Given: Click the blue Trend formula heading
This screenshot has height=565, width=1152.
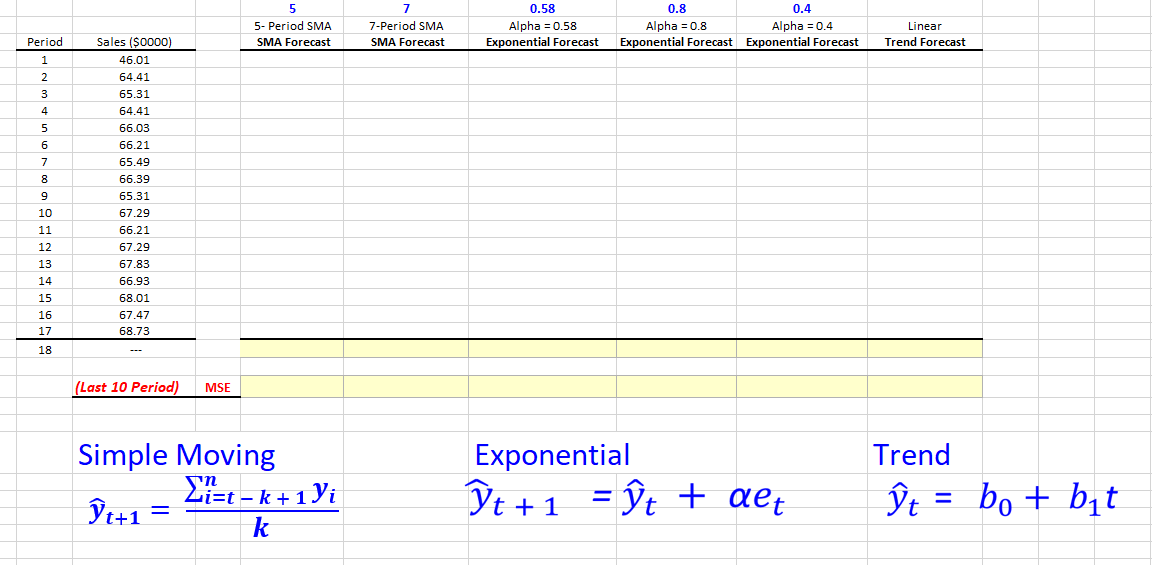Looking at the screenshot, I should tap(911, 455).
